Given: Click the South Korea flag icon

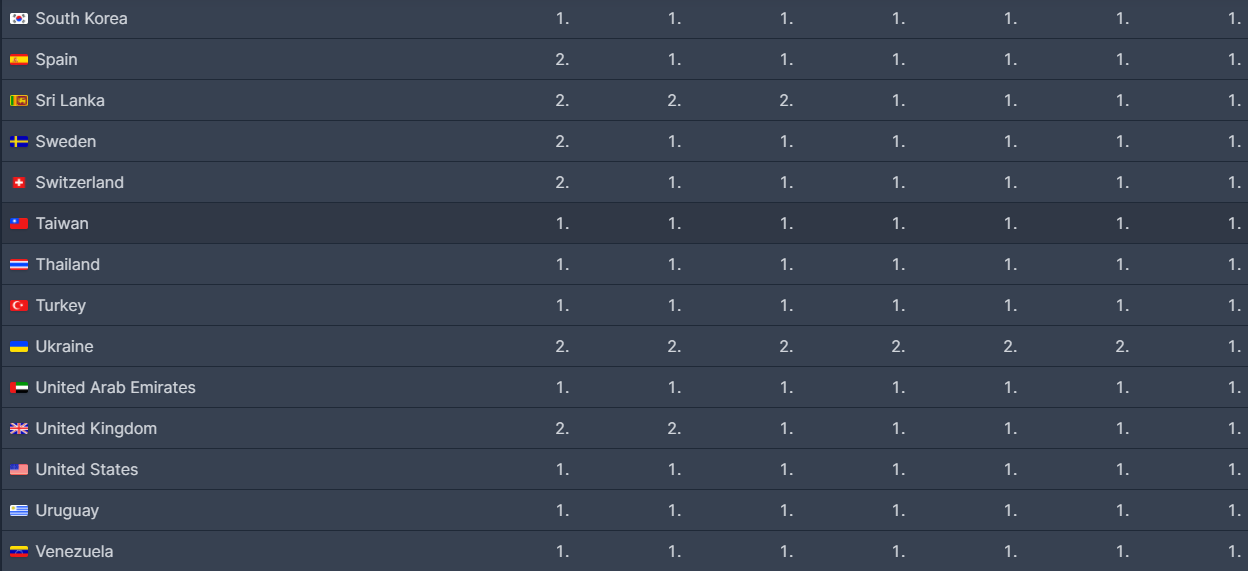Looking at the screenshot, I should pos(19,19).
